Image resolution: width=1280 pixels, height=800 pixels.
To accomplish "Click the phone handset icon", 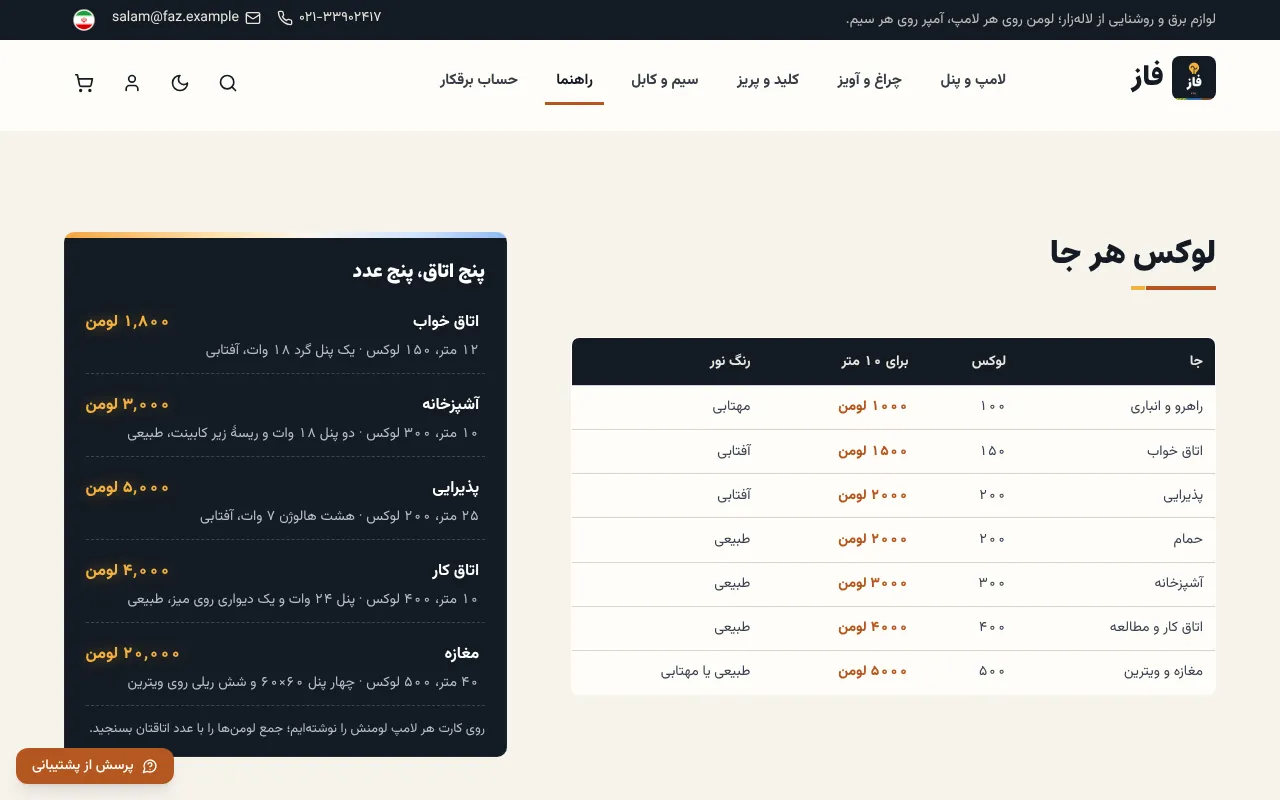I will pos(285,18).
